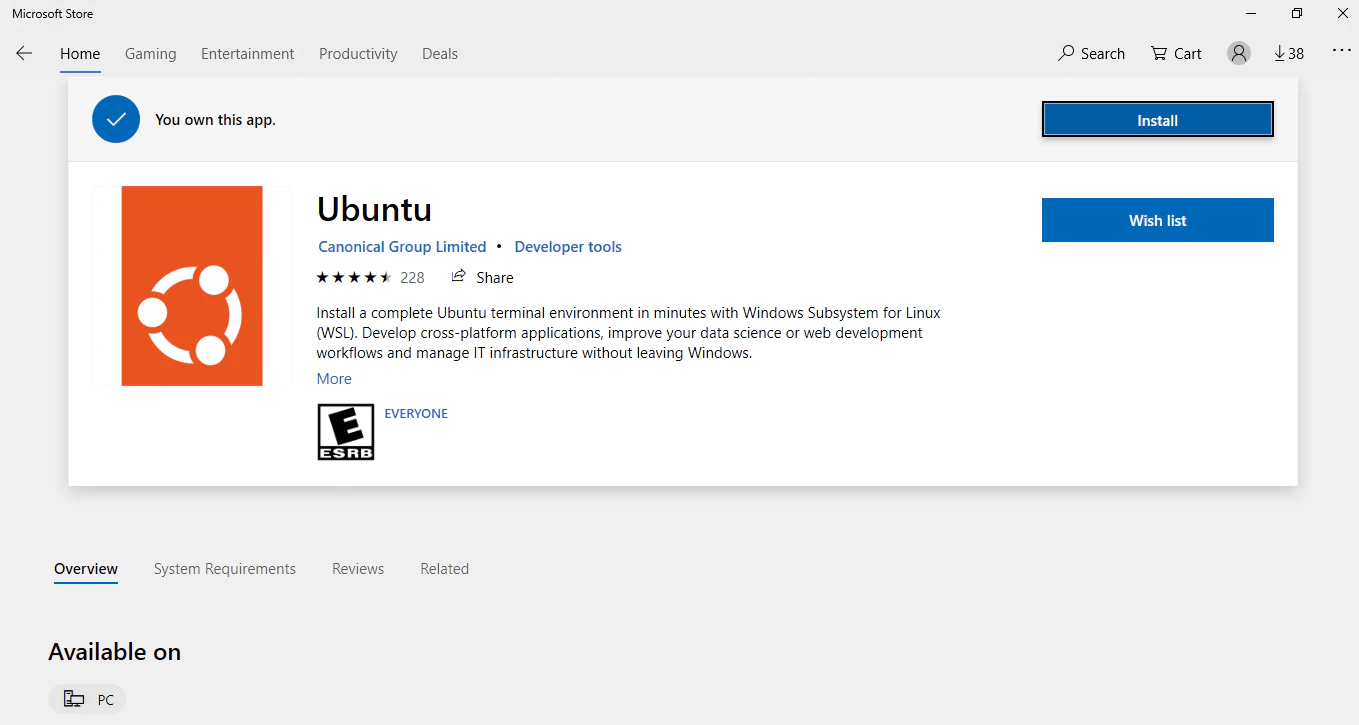Click the back navigation arrow
Image resolution: width=1359 pixels, height=725 pixels.
[24, 53]
